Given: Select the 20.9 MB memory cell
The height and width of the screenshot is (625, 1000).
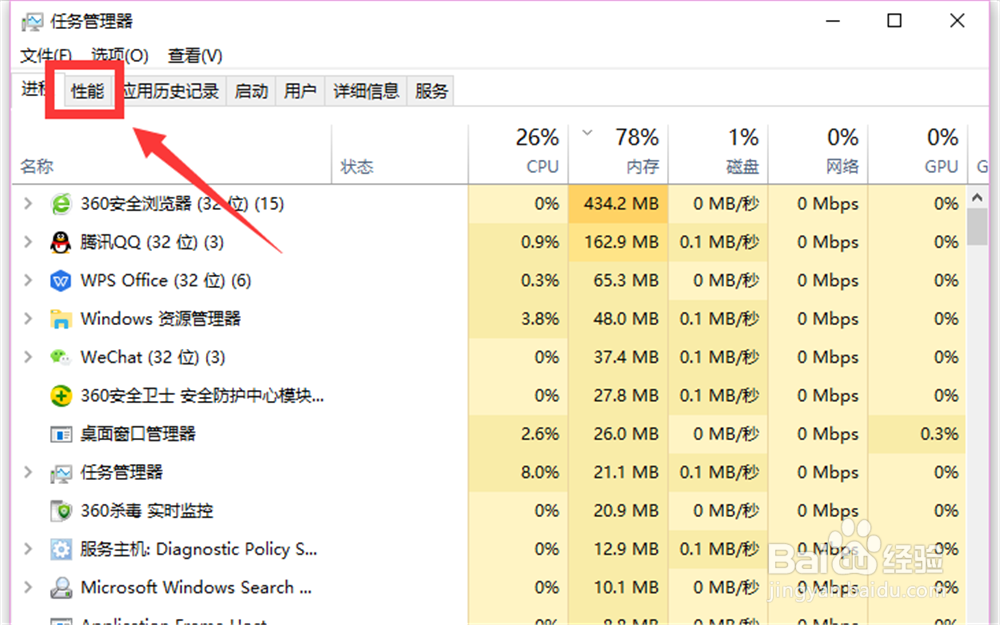Looking at the screenshot, I should point(619,511).
